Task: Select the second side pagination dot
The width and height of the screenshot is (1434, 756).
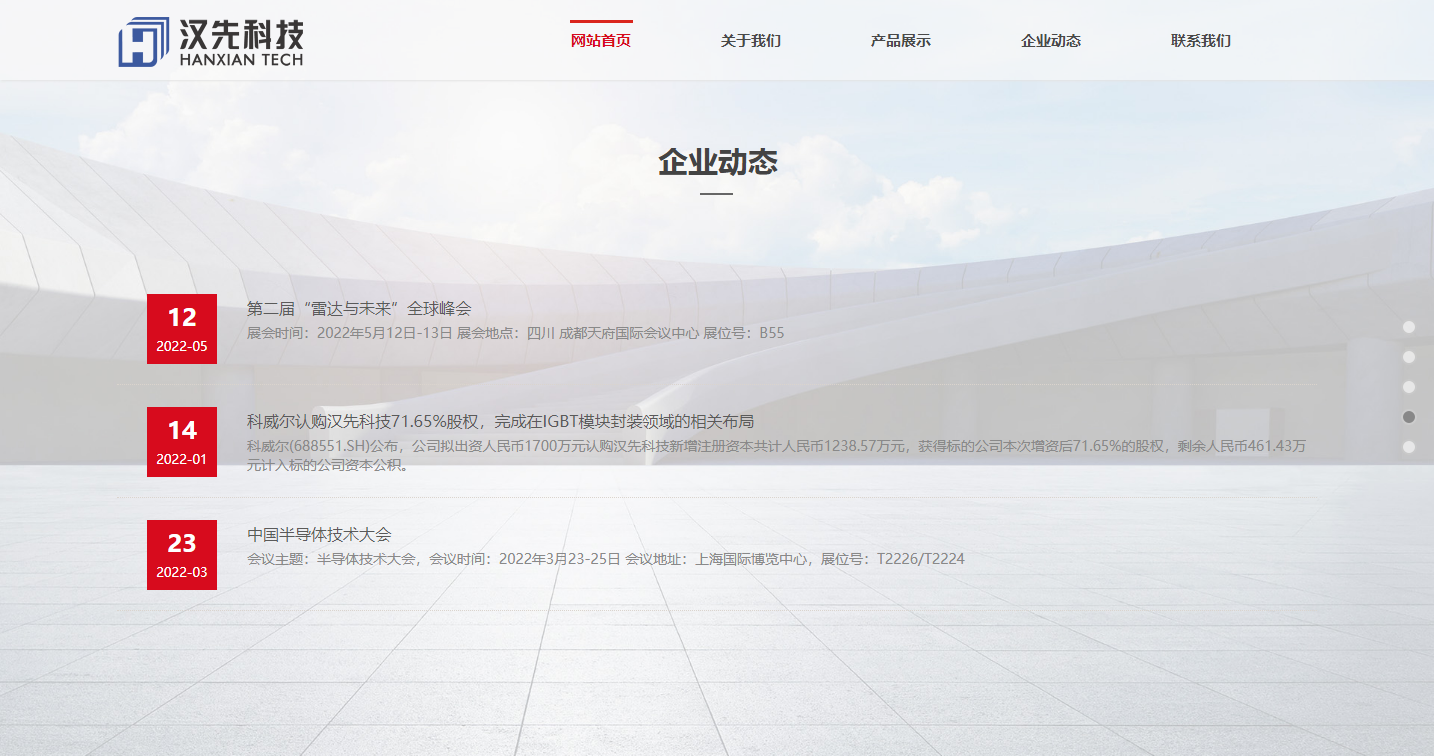Action: tap(1409, 357)
